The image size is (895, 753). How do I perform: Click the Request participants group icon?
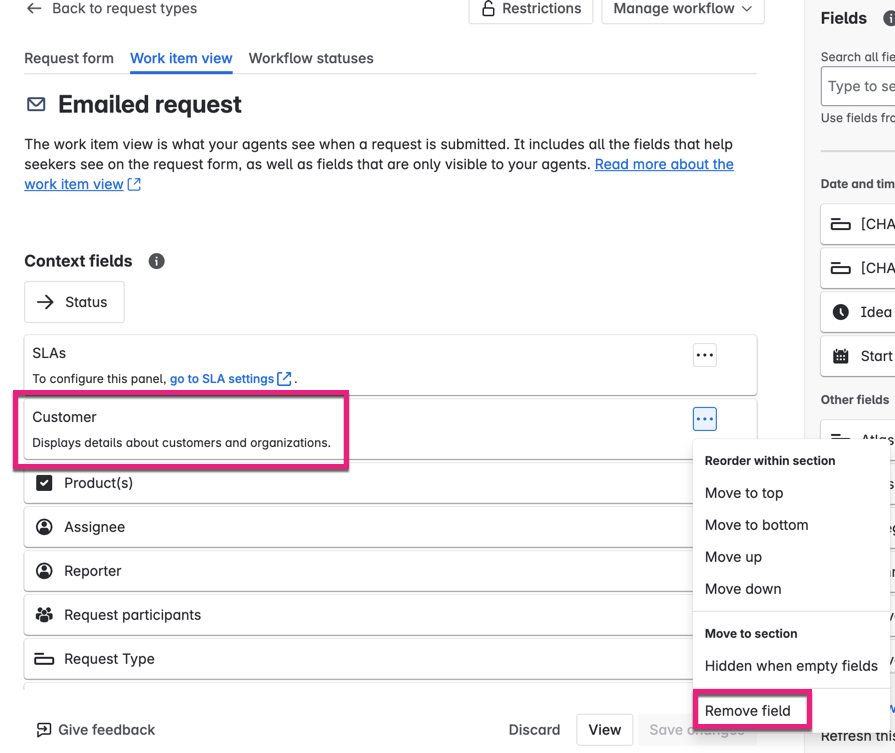tap(44, 615)
